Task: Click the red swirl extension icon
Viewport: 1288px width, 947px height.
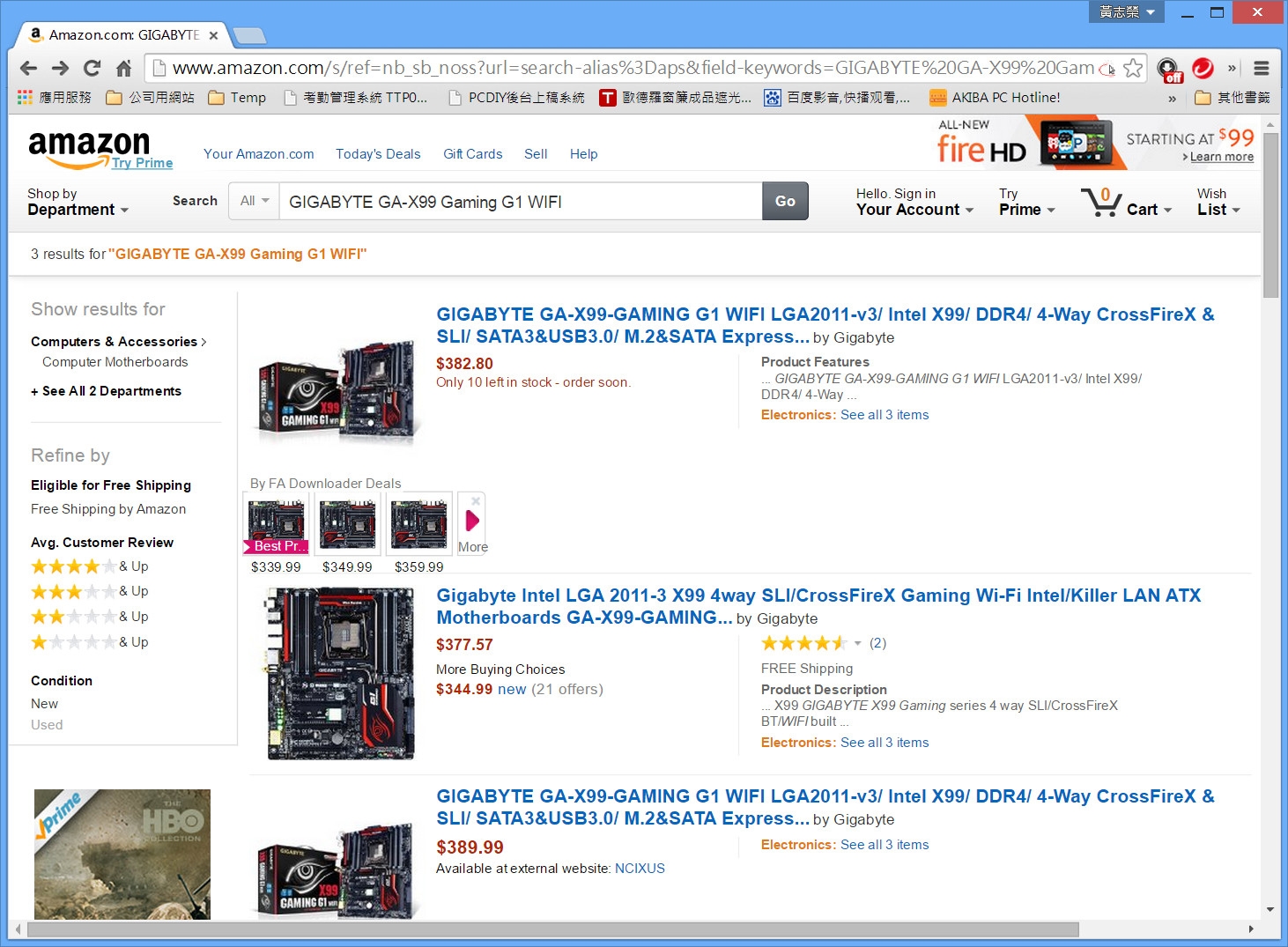Action: point(1203,68)
